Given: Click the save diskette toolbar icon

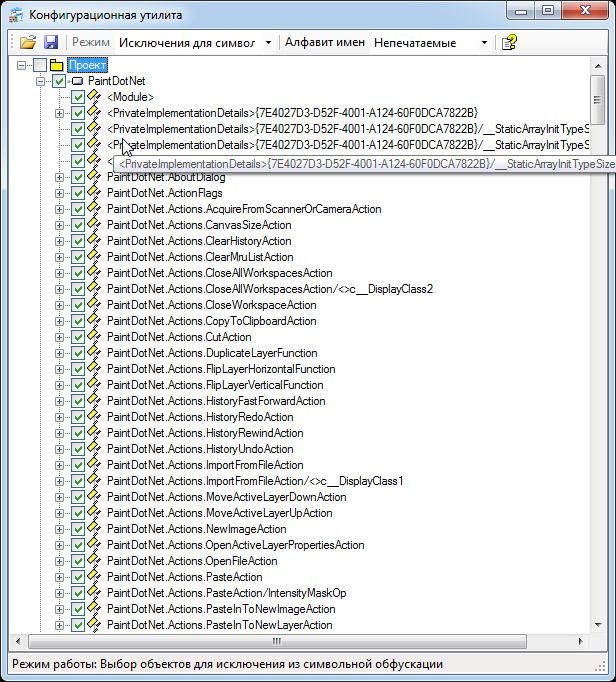Looking at the screenshot, I should [50, 43].
